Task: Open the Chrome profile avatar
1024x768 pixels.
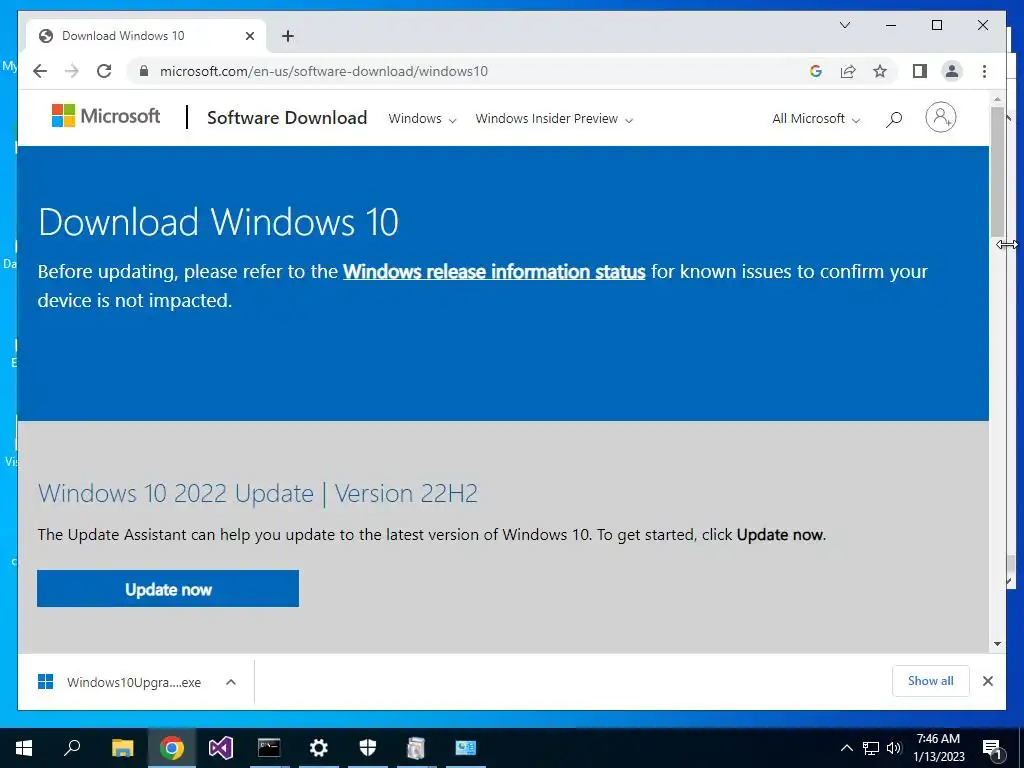Action: point(952,71)
